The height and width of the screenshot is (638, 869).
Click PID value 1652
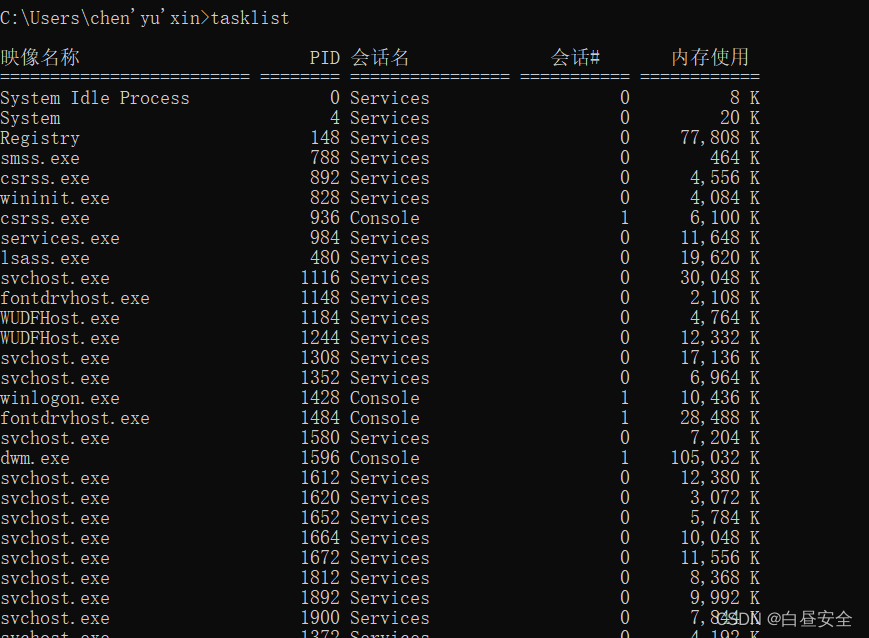[320, 517]
